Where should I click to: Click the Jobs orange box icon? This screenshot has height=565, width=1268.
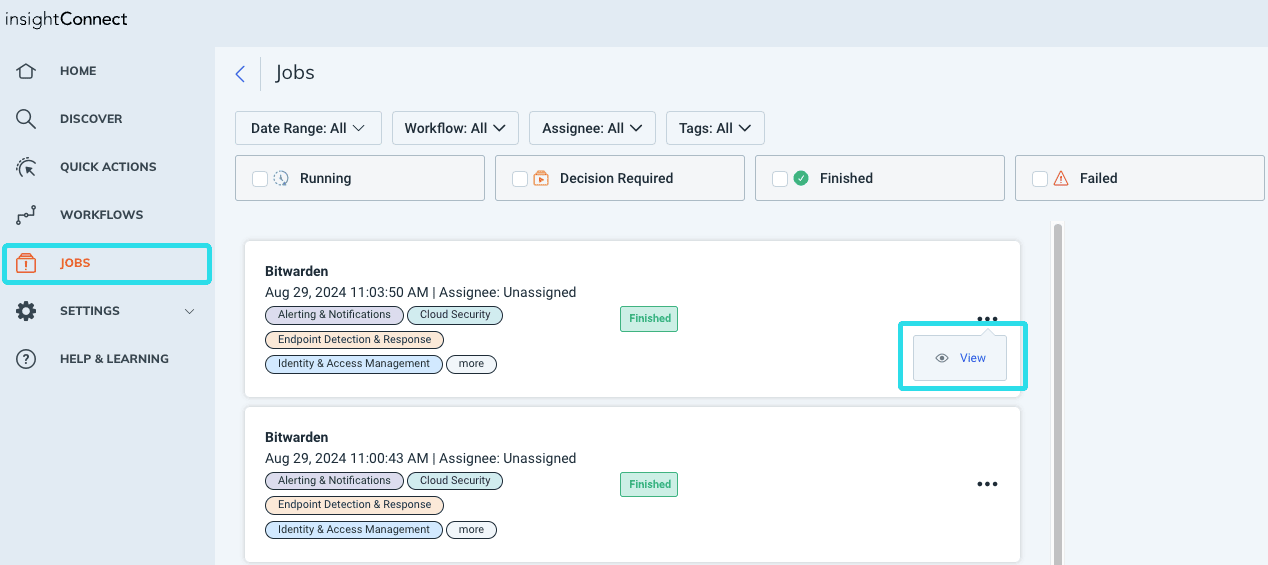pos(26,263)
